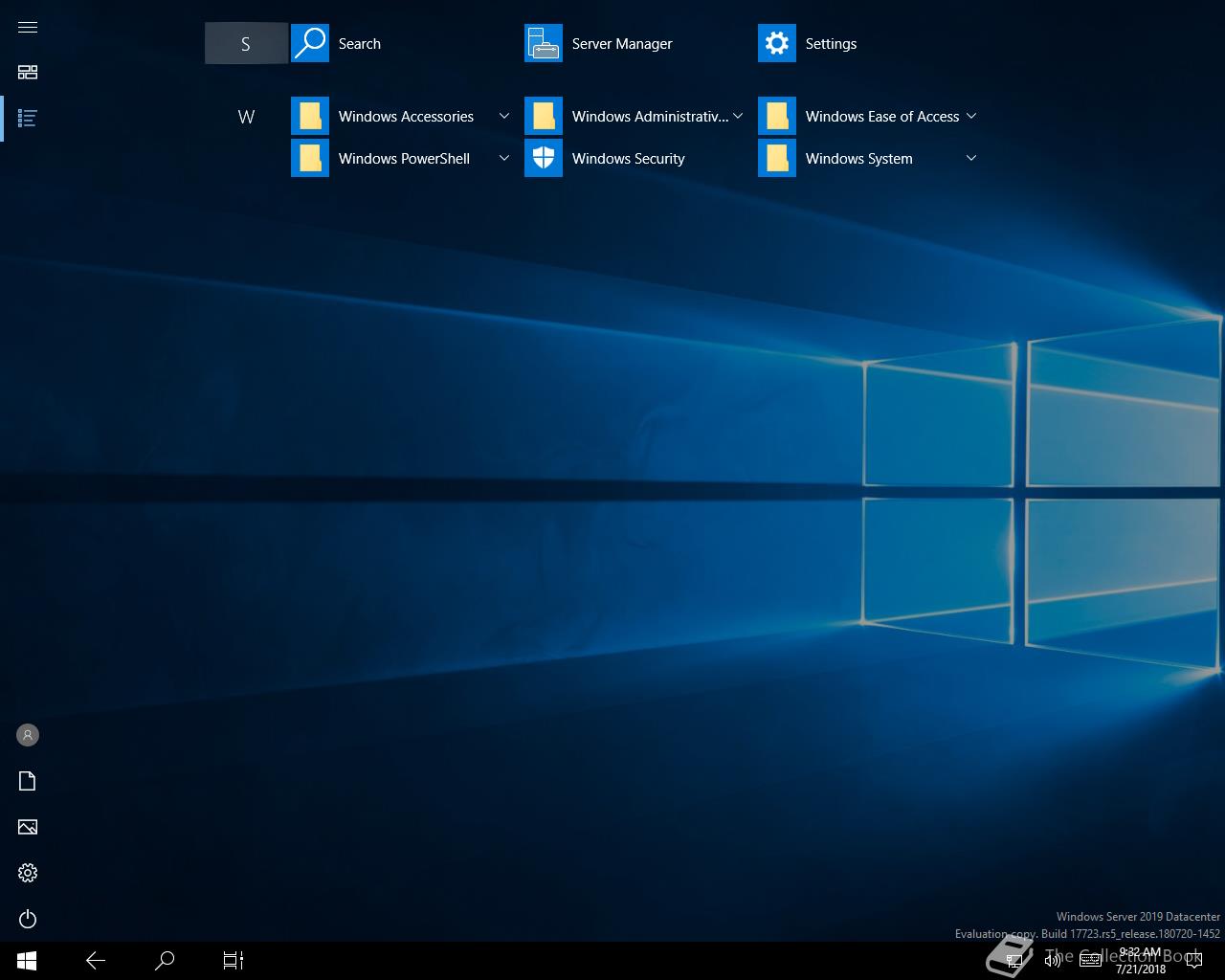1225x980 pixels.
Task: Open taskbar Search magnifier
Action: [165, 960]
